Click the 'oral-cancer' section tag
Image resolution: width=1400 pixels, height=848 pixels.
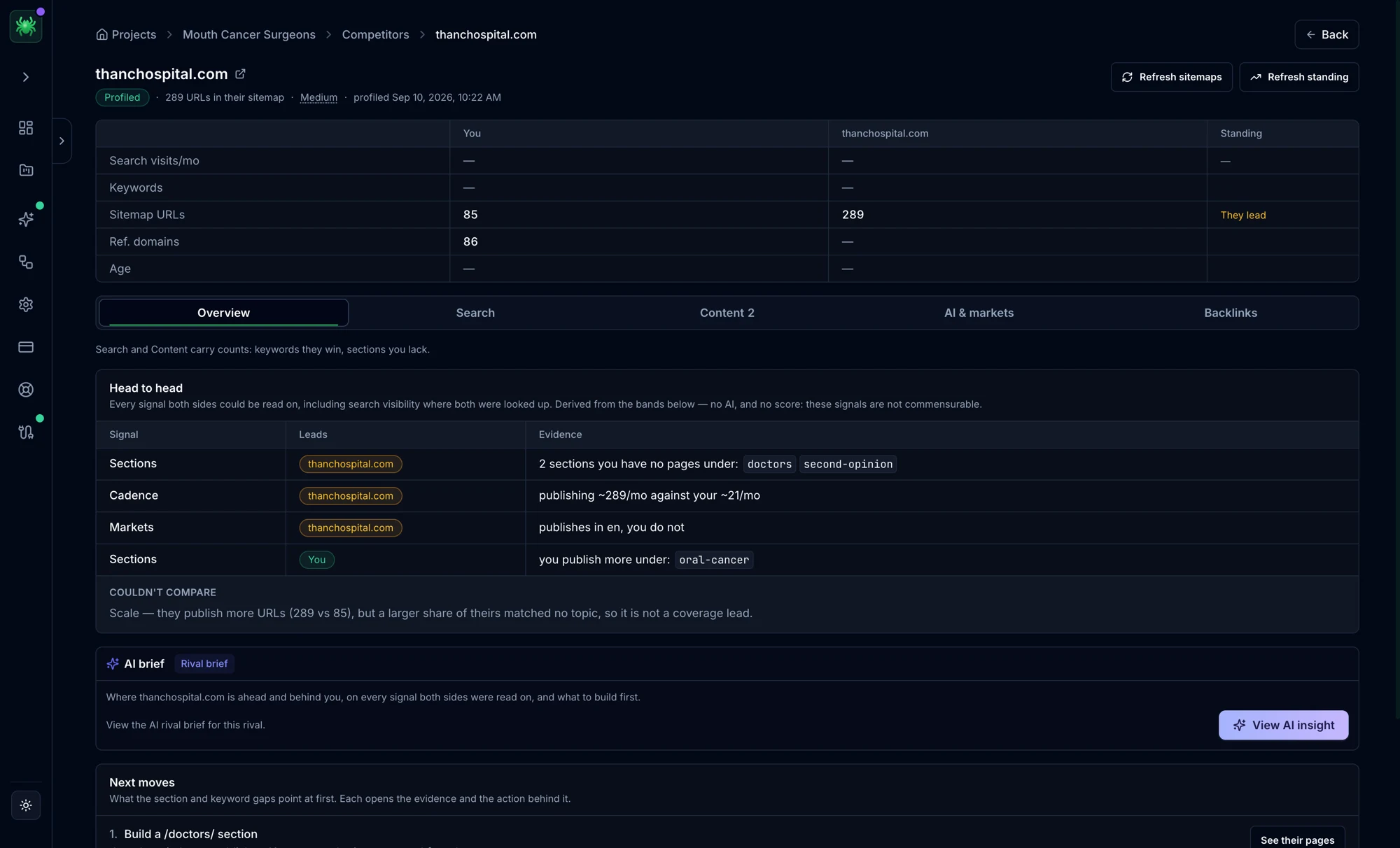(x=714, y=560)
